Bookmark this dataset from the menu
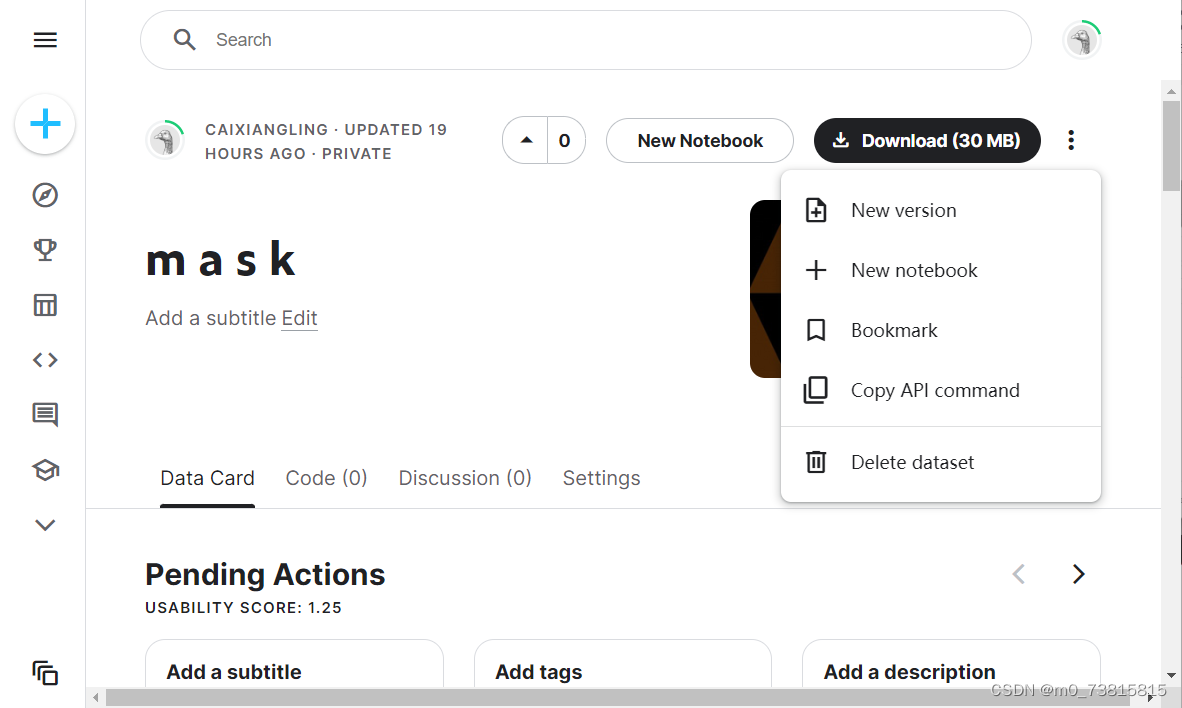The image size is (1182, 708). [x=893, y=330]
